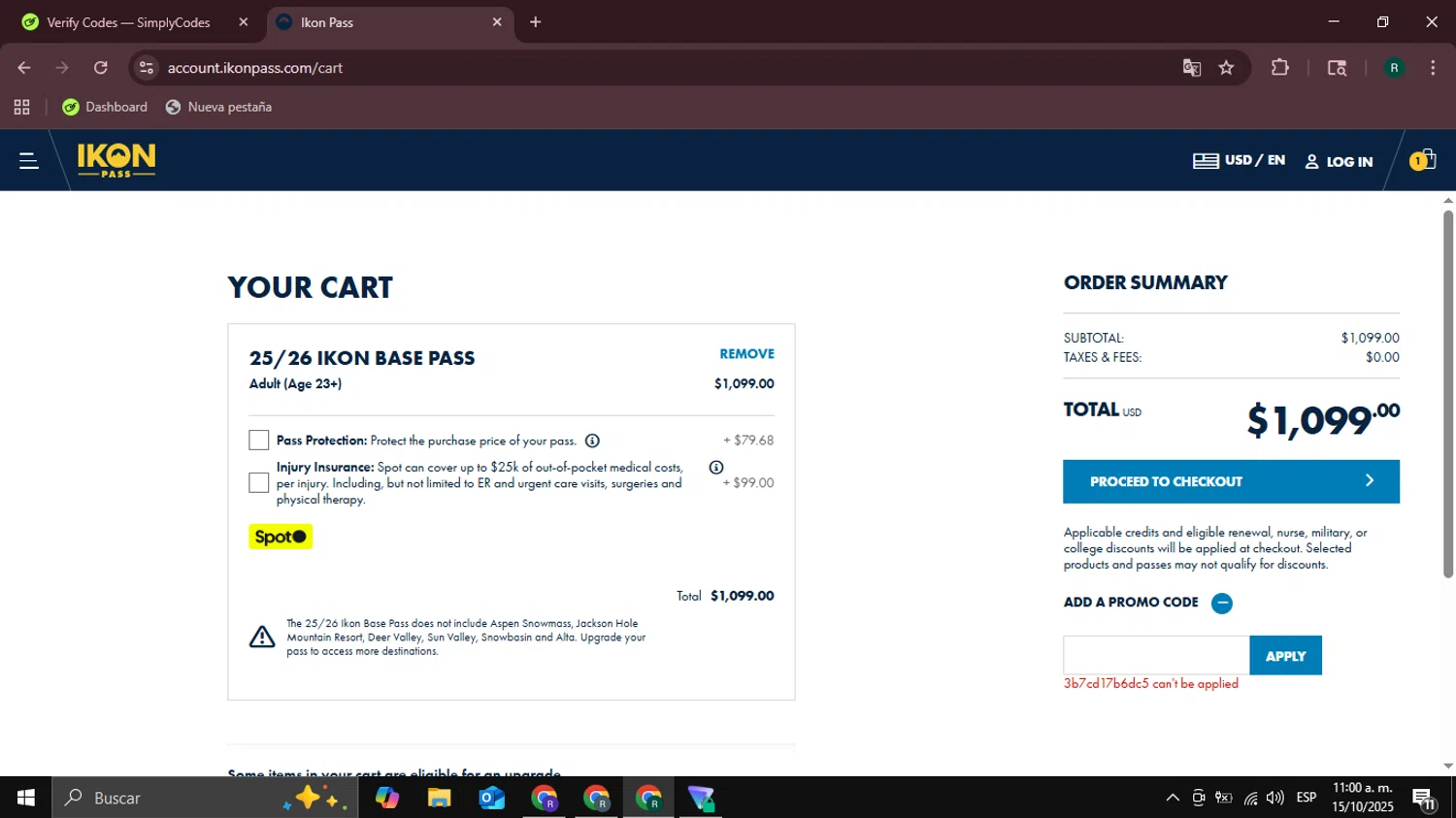The image size is (1456, 818).
Task: Click the side panel search icon
Action: point(1337,68)
